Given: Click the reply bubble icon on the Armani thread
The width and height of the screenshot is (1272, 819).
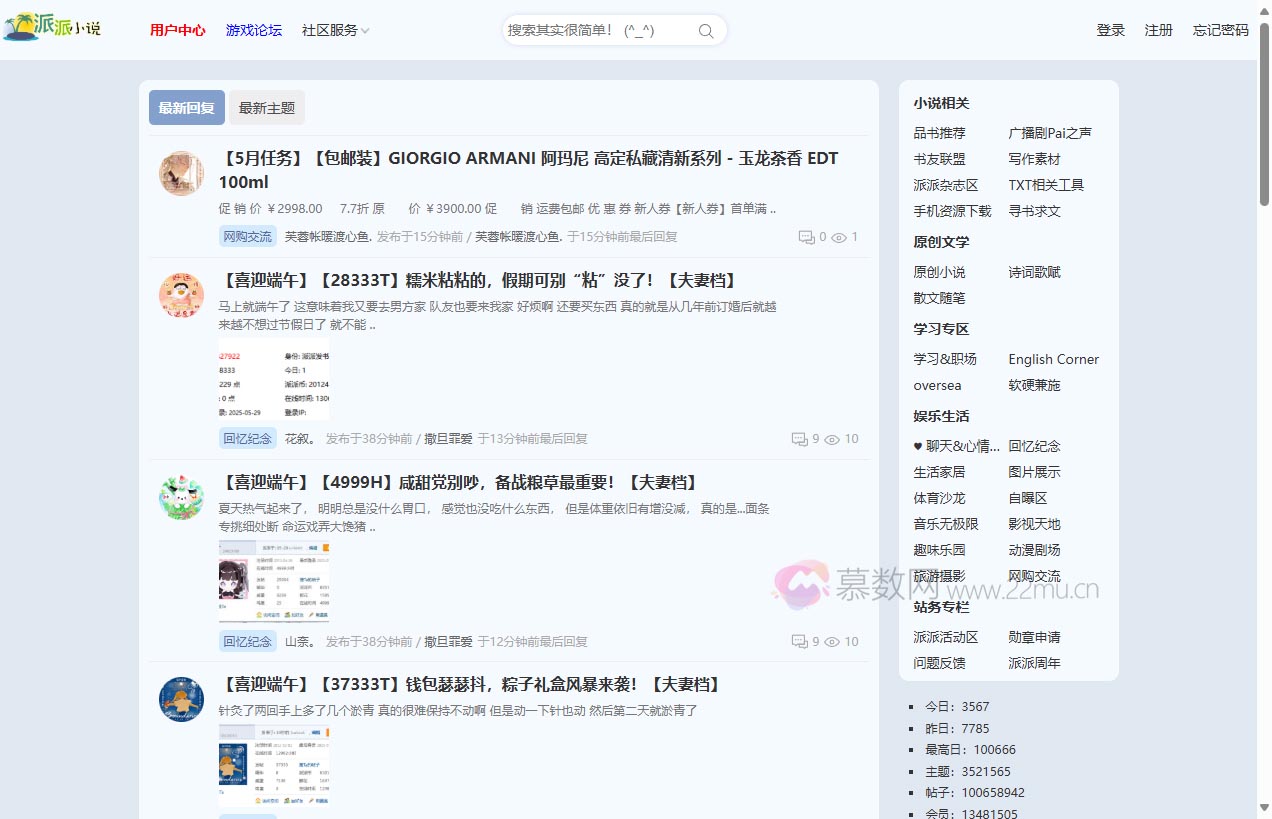Looking at the screenshot, I should pos(806,237).
